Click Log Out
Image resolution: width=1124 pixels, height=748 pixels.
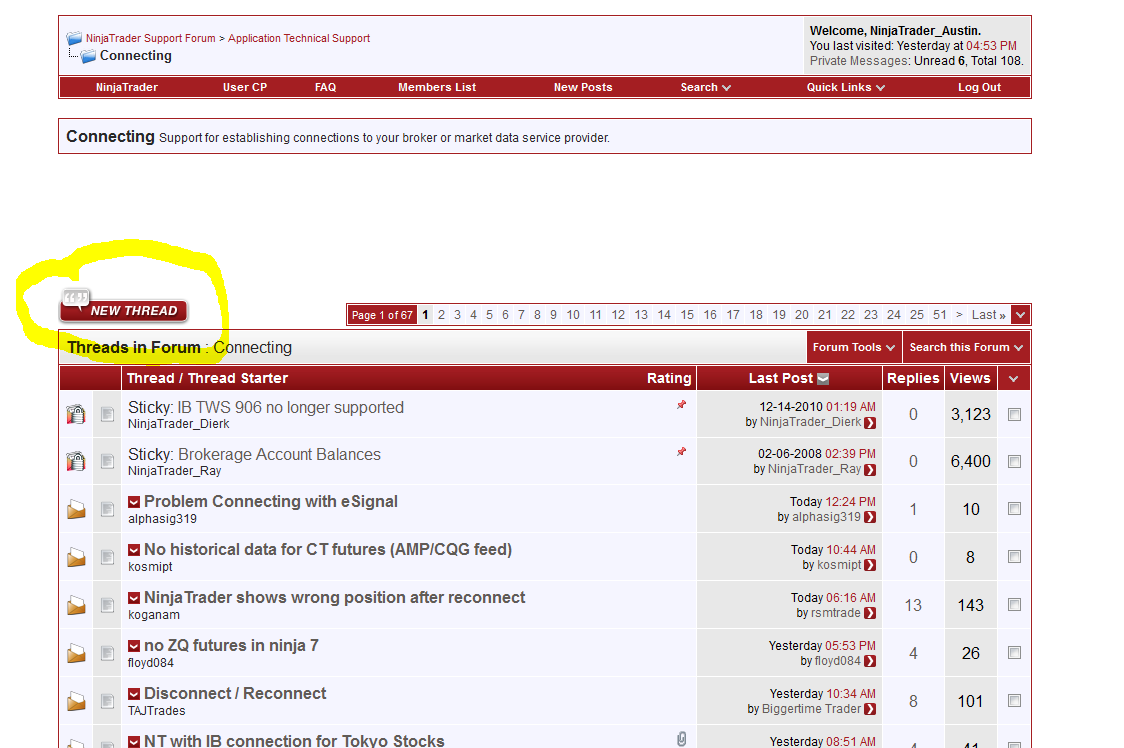(979, 87)
